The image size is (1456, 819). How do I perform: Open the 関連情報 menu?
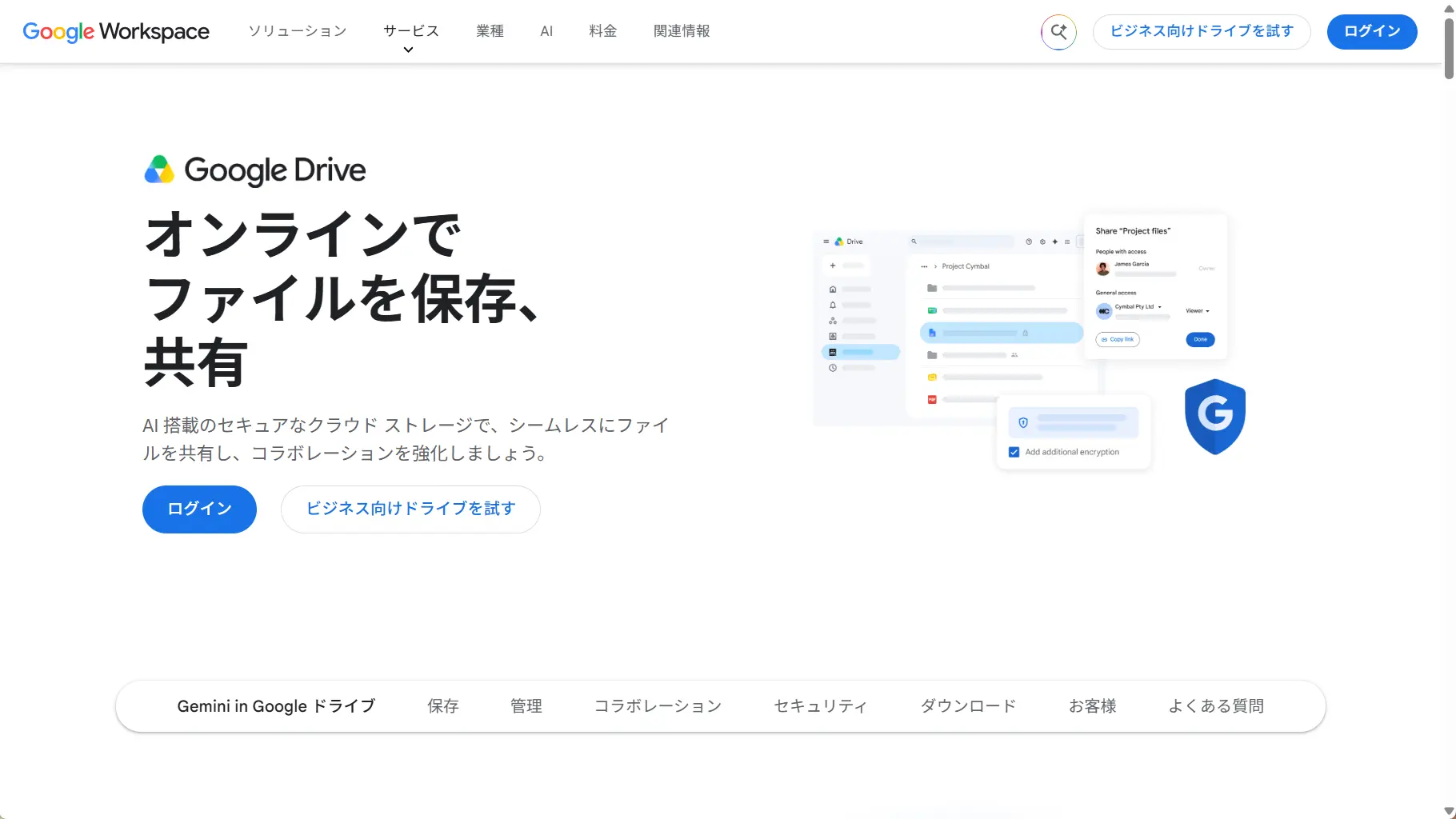(x=682, y=31)
